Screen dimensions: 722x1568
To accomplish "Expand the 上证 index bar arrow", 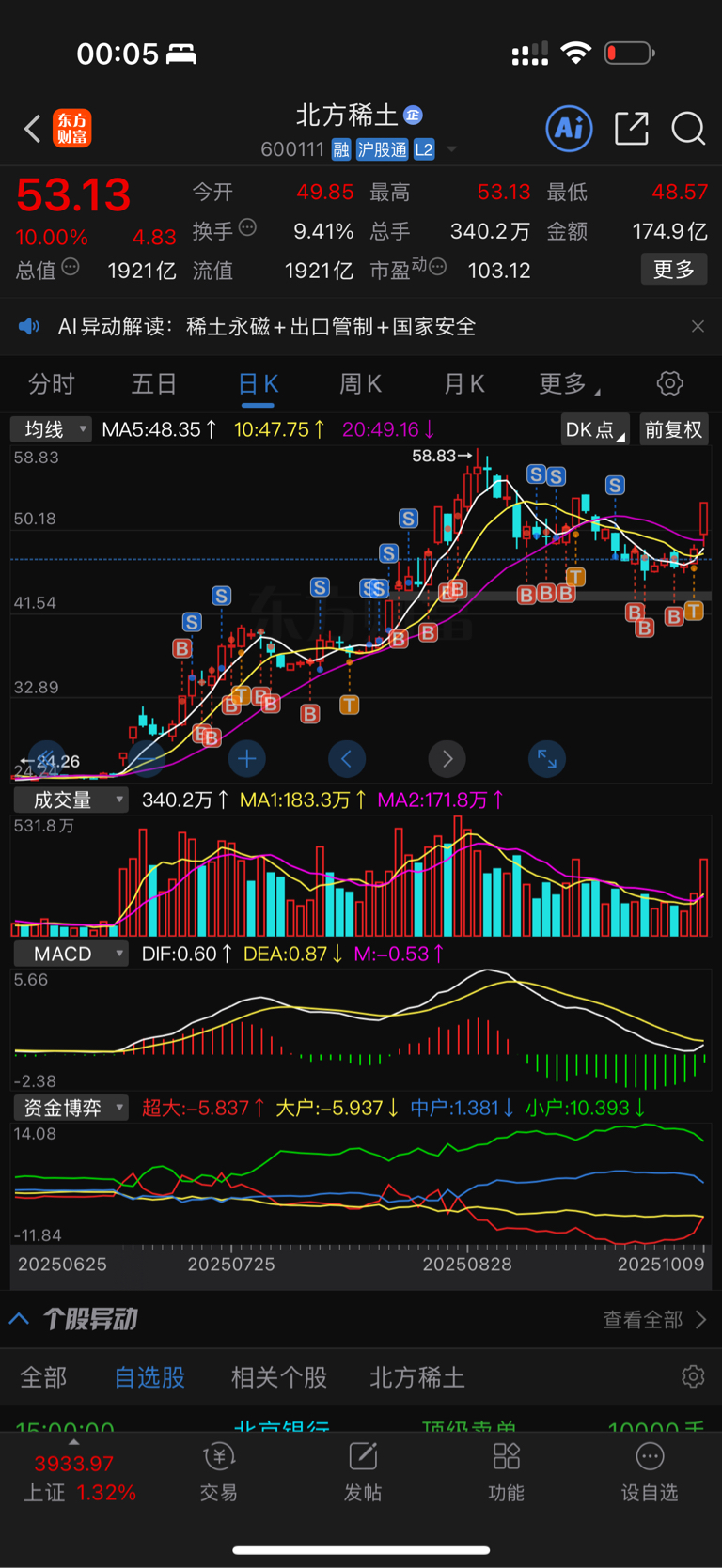I will (x=73, y=1441).
